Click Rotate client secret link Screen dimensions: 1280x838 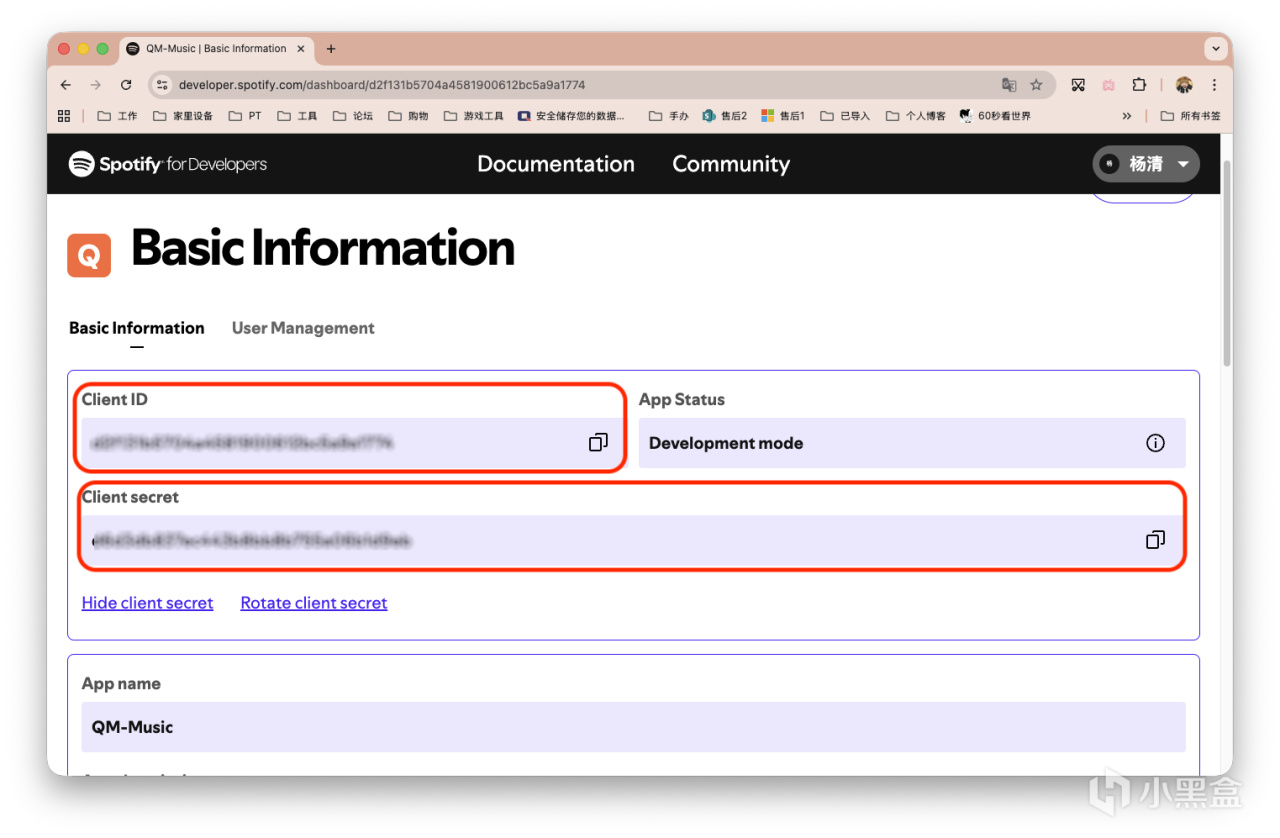tap(314, 603)
